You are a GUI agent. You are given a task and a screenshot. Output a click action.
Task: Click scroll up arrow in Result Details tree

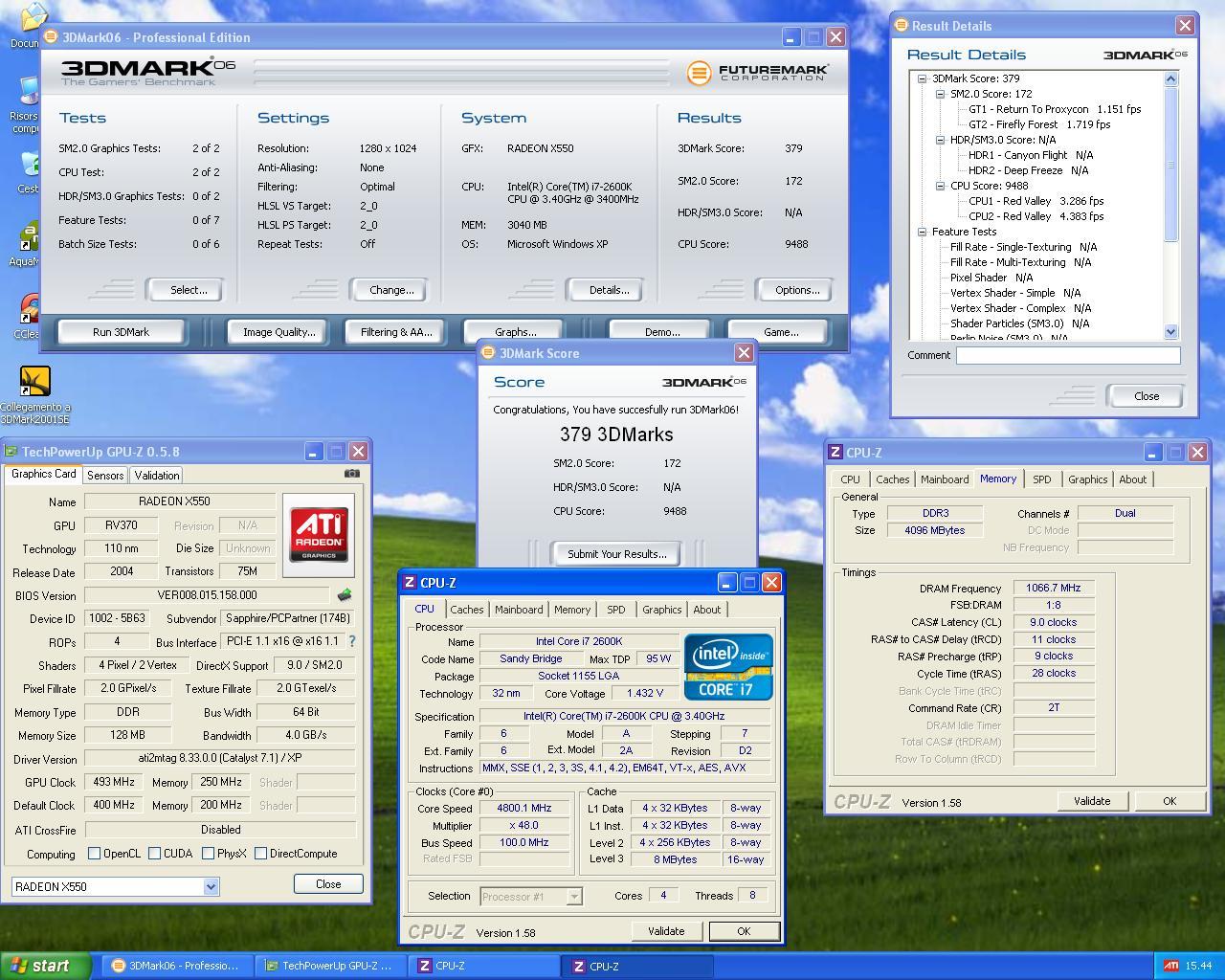tap(1170, 79)
